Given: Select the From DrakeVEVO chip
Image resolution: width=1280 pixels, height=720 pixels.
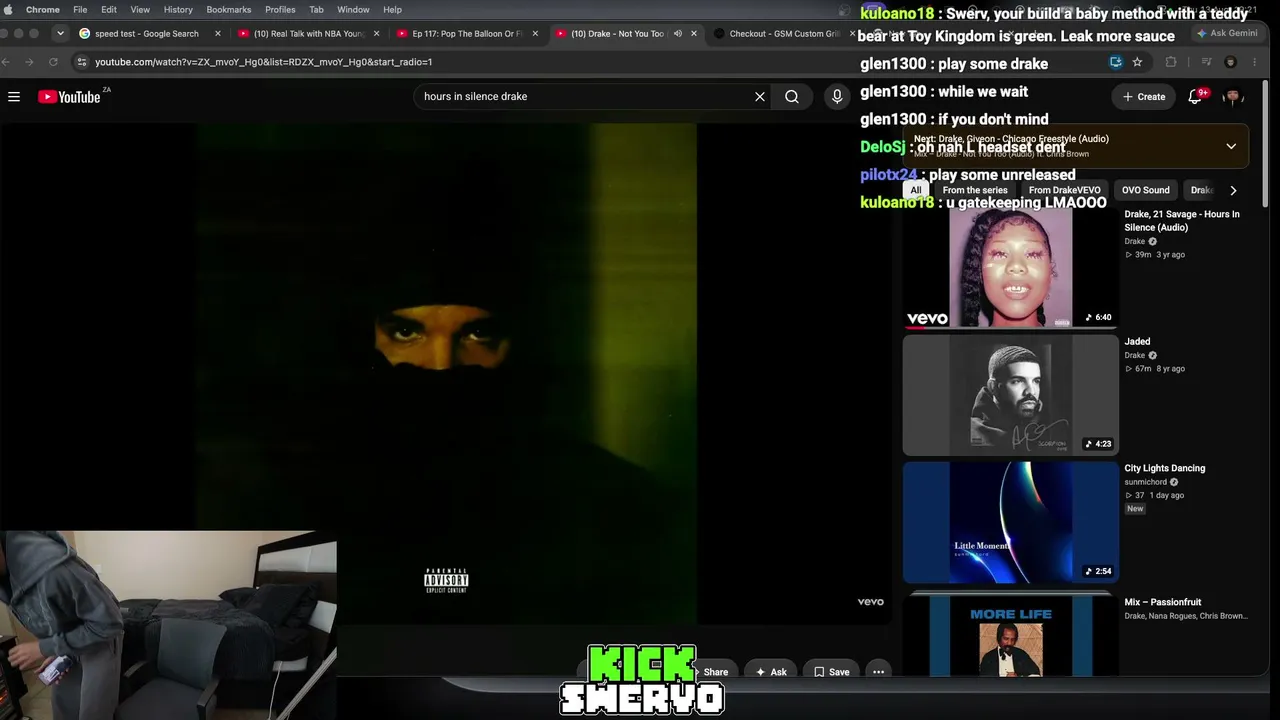Looking at the screenshot, I should [x=1064, y=190].
